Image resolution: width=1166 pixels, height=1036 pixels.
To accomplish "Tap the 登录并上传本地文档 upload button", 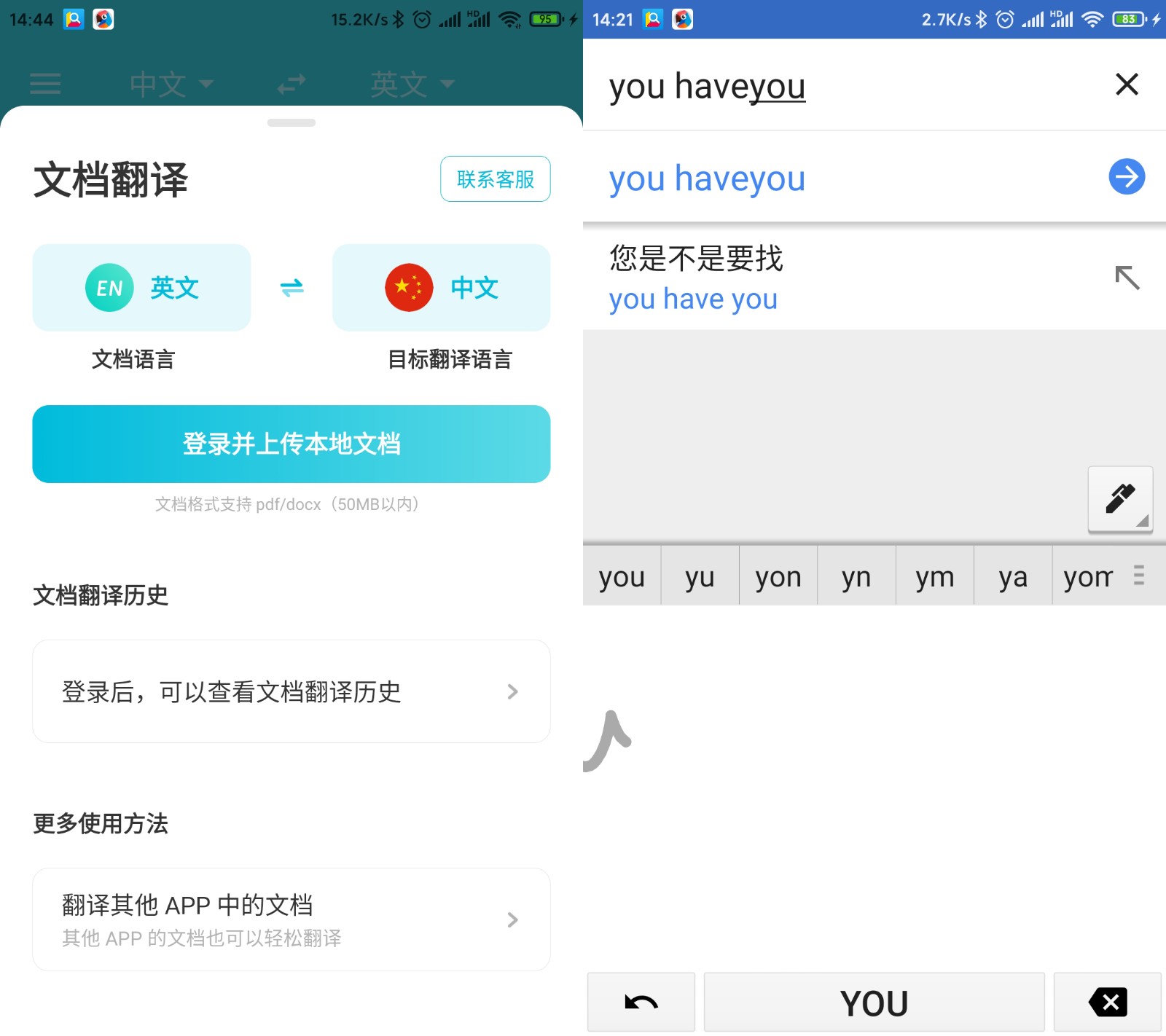I will 291,444.
